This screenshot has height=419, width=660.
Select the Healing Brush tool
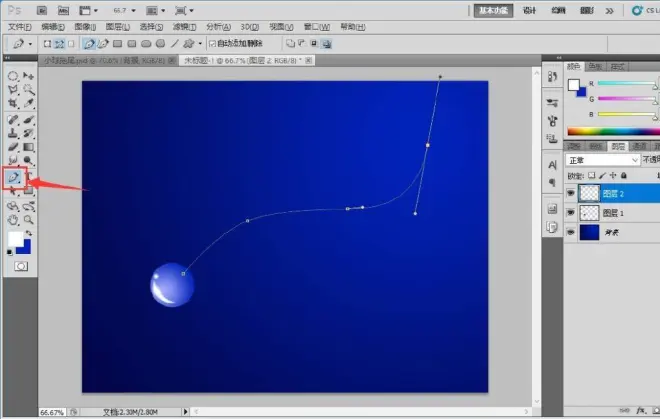pyautogui.click(x=13, y=120)
